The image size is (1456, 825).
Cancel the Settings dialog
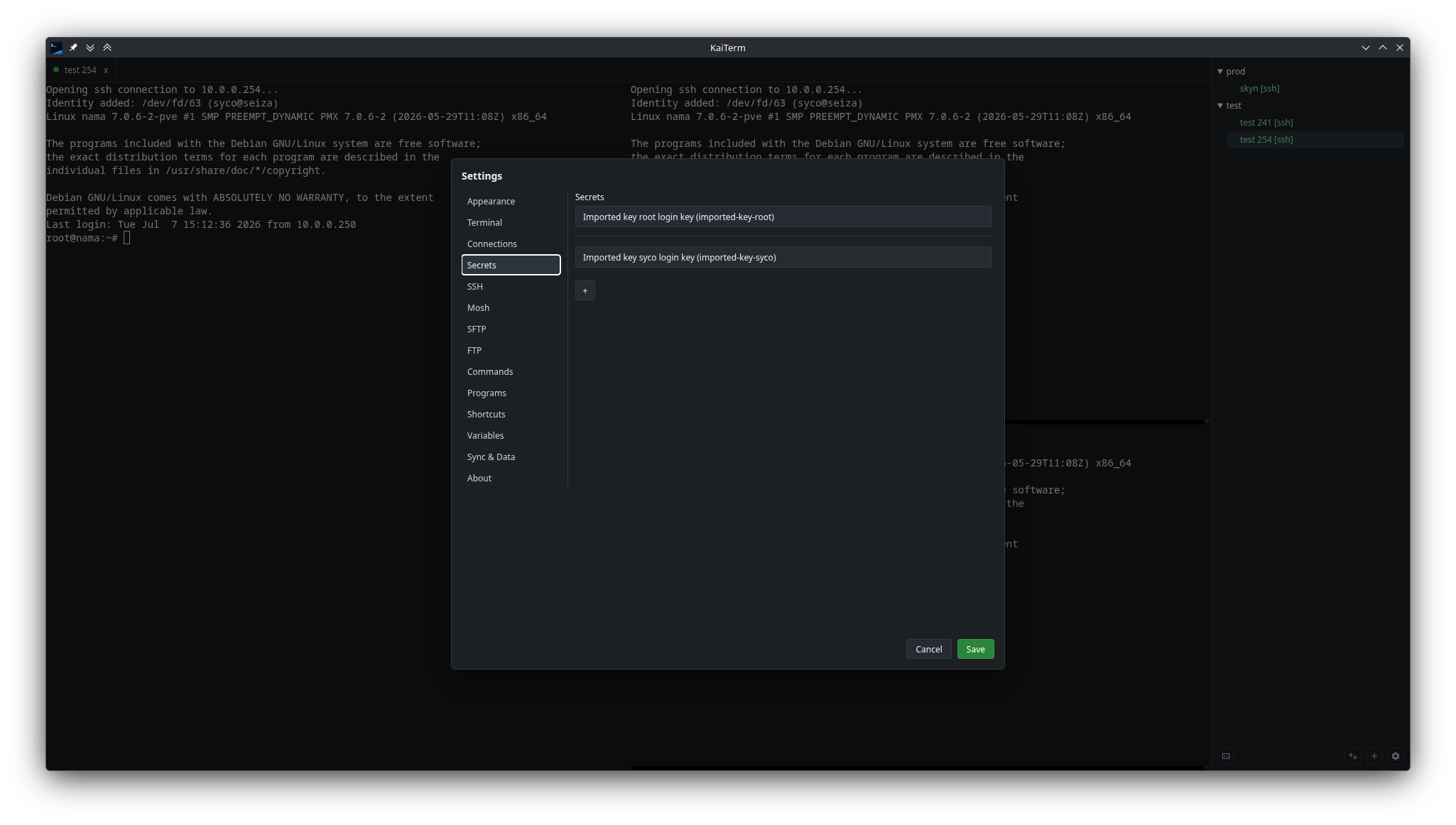pyautogui.click(x=928, y=650)
